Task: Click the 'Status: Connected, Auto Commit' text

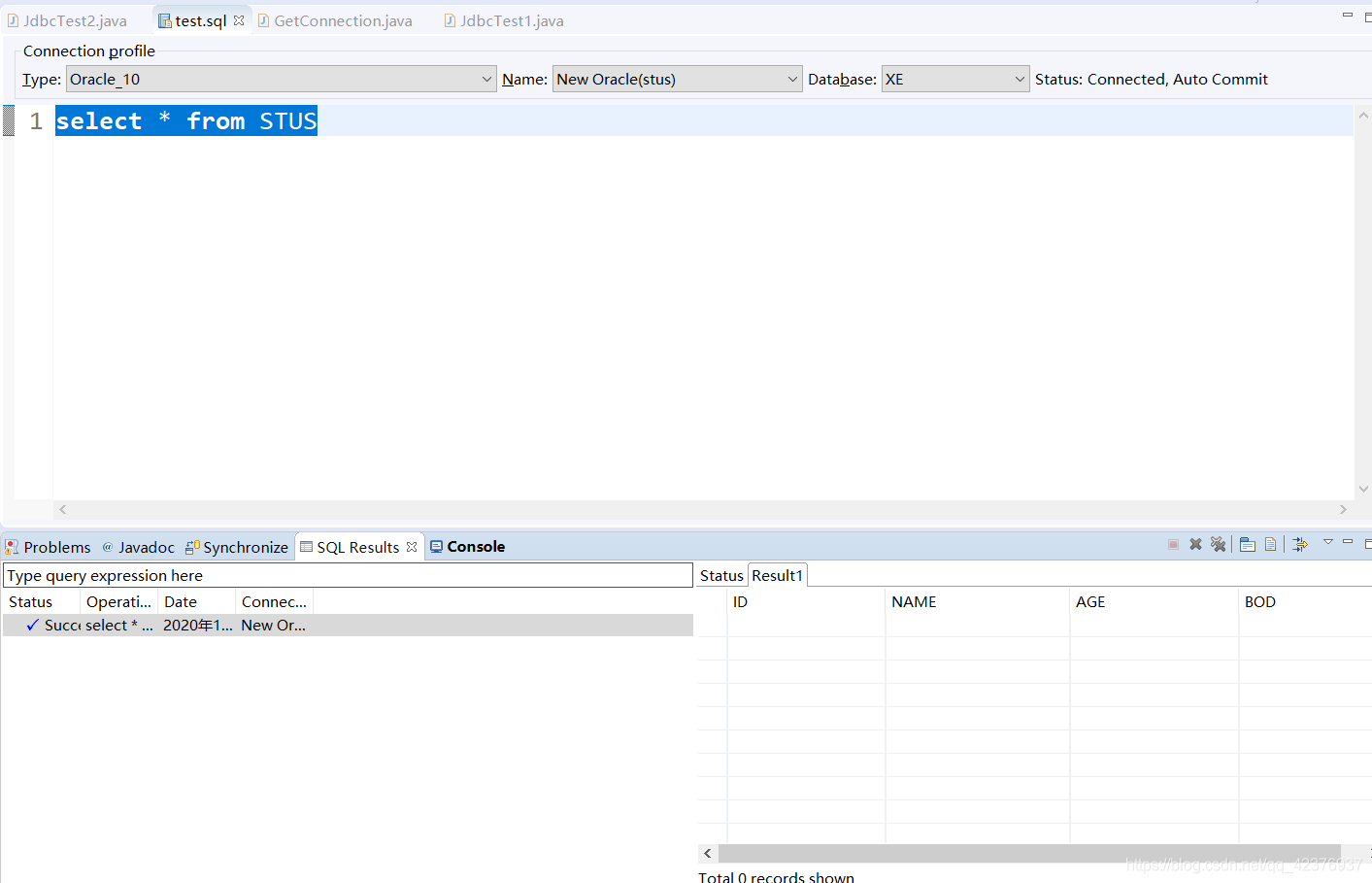Action: tap(1152, 79)
